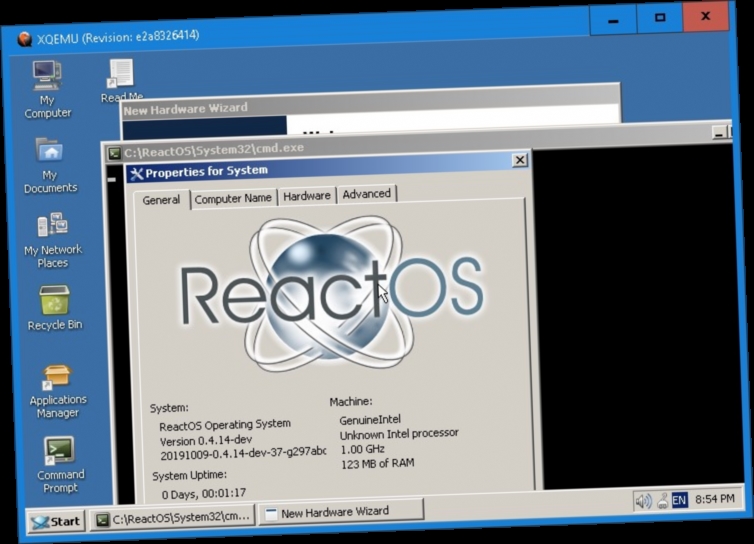The height and width of the screenshot is (544, 754).
Task: Click the 8:54 PM taskbar clock
Action: (715, 499)
